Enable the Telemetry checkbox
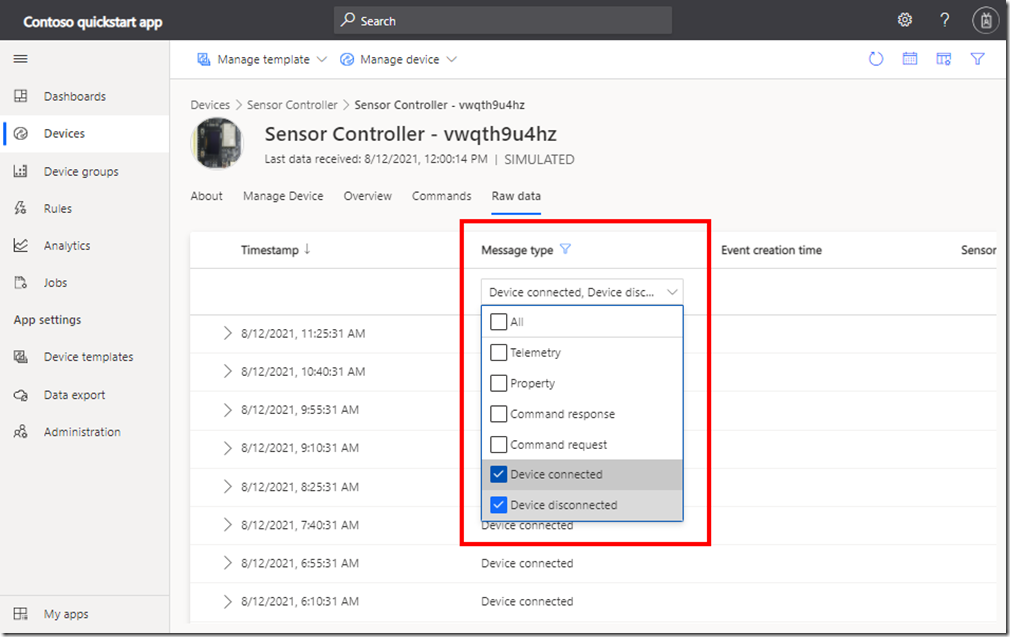The width and height of the screenshot is (1010, 637). pyautogui.click(x=499, y=352)
